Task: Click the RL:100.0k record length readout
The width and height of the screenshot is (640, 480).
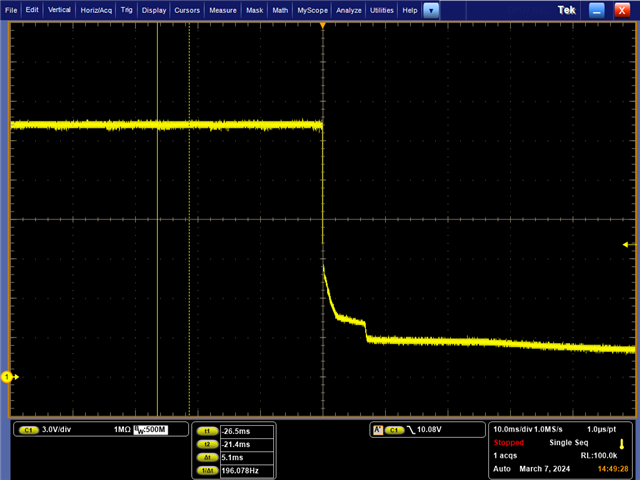Action: (599, 456)
